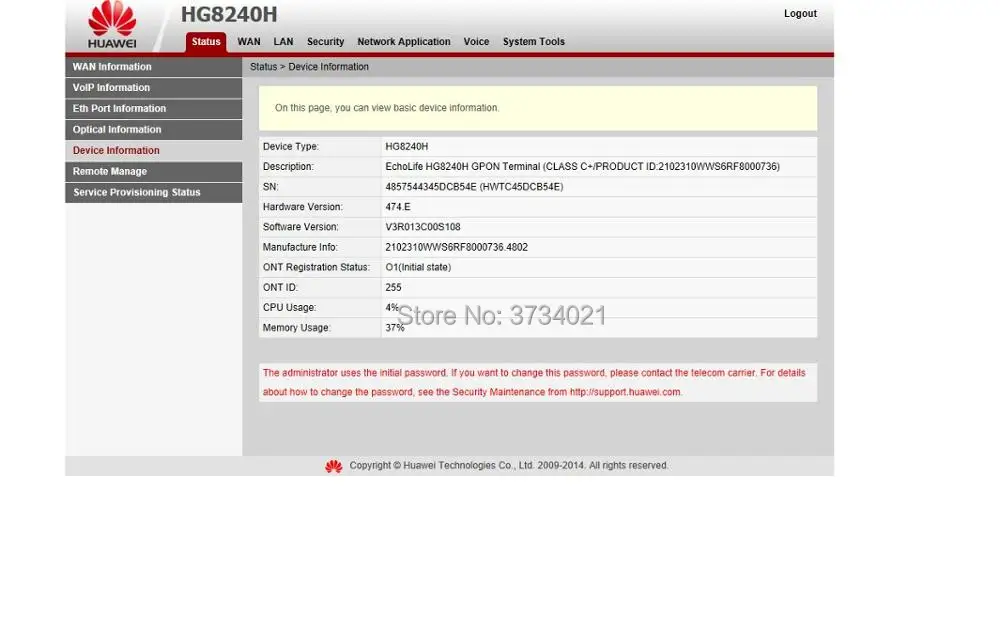The image size is (1000, 629).
Task: Click the SN value 4857544345DCB54E
Action: pyautogui.click(x=474, y=187)
